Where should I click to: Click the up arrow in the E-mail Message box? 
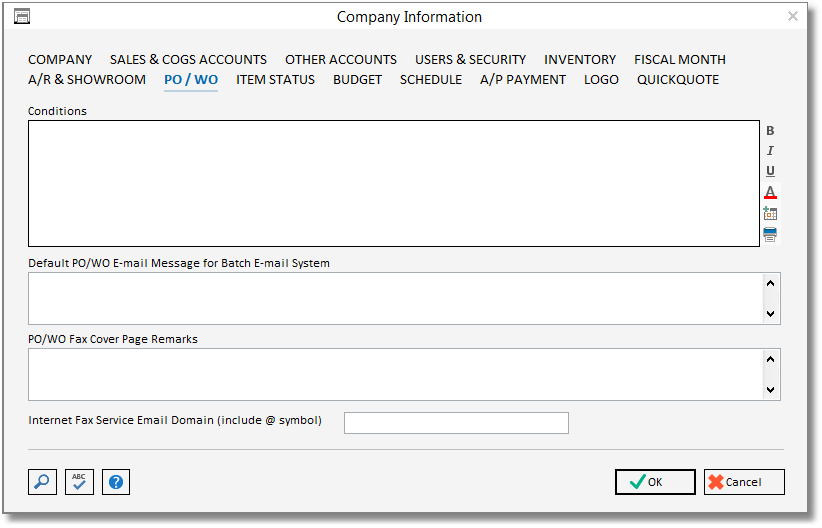click(770, 284)
